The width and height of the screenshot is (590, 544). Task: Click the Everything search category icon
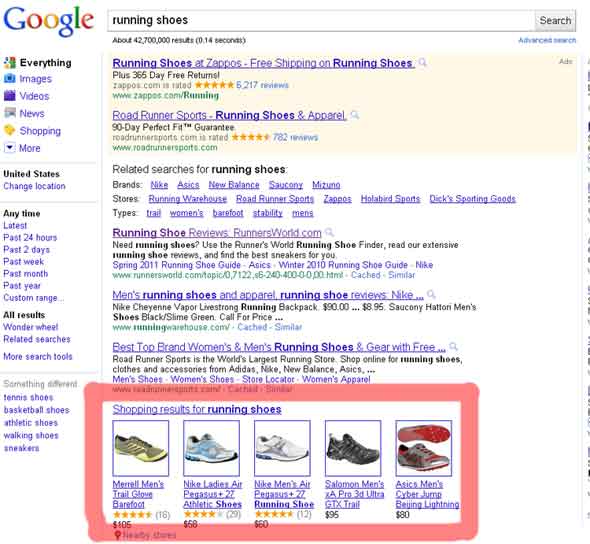point(10,62)
